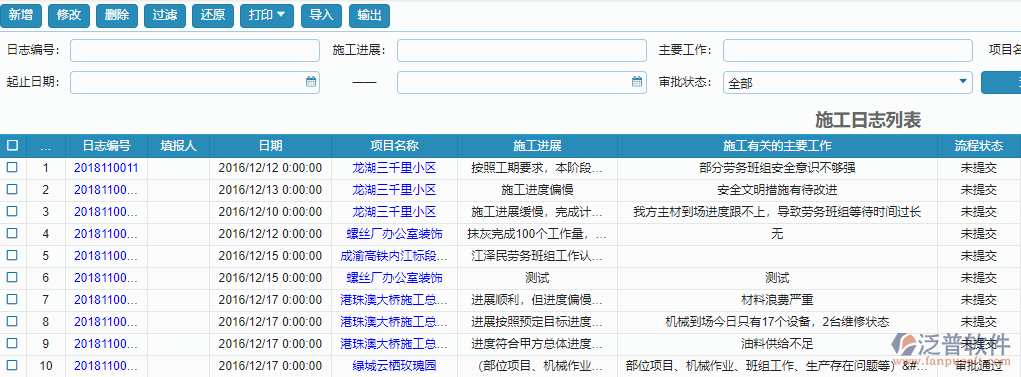Image resolution: width=1021 pixels, height=377 pixels.
Task: Click the 江泽民劳务班组工作认 progress cell
Action: (537, 256)
